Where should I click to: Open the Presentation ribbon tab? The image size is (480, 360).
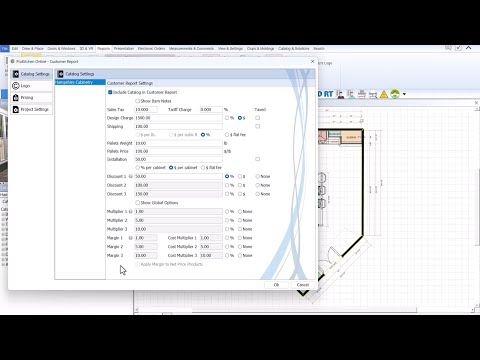(124, 49)
